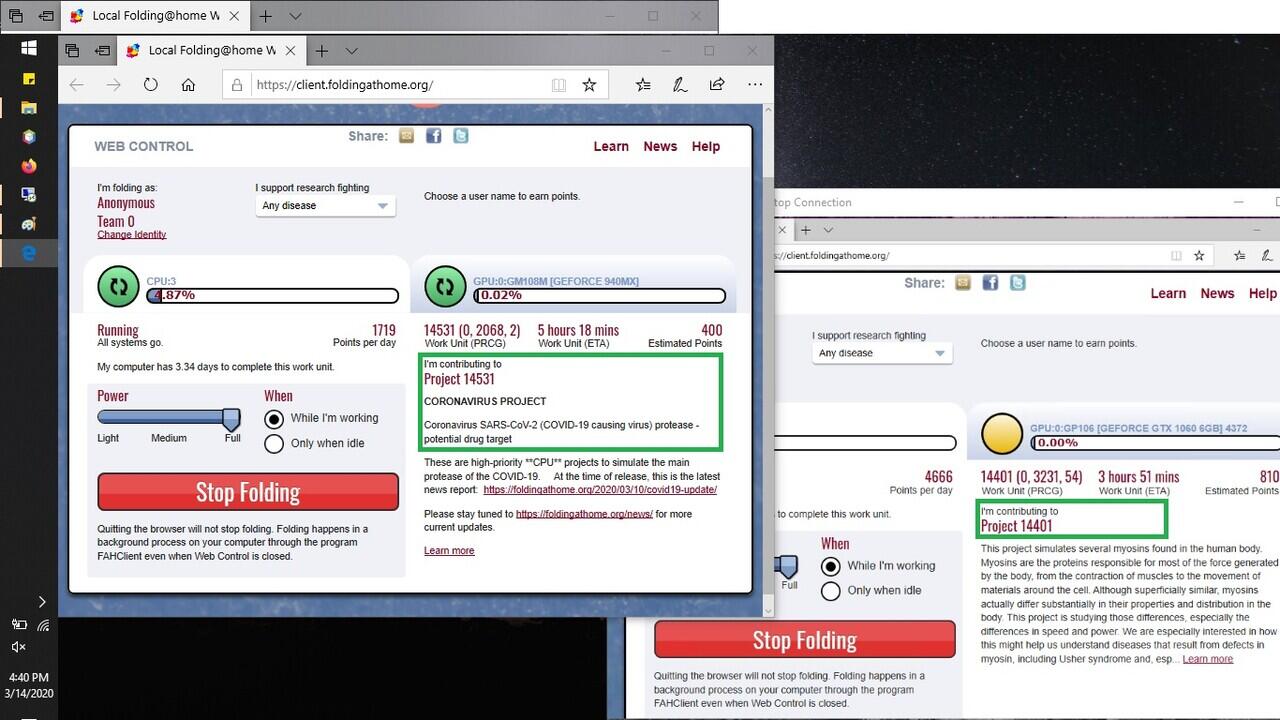The height and width of the screenshot is (720, 1280).
Task: Click CPU progress bar showing .87%
Action: click(273, 295)
